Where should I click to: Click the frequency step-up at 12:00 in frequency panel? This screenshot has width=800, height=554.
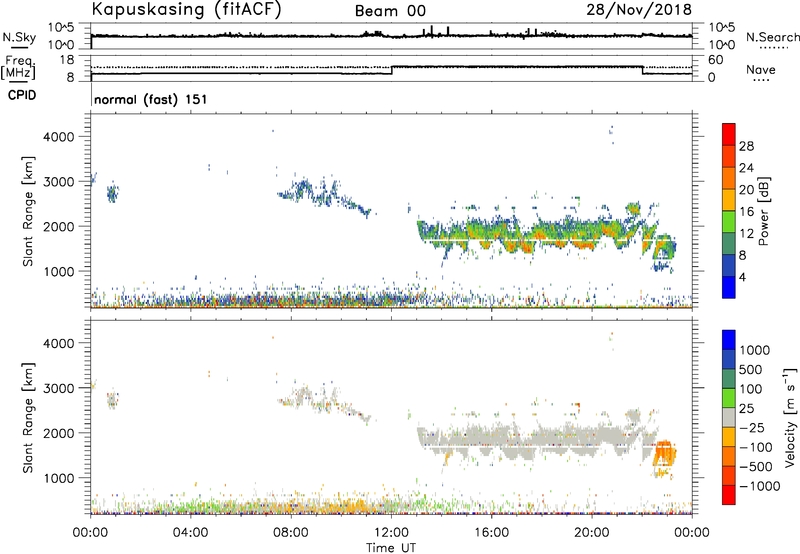point(392,70)
